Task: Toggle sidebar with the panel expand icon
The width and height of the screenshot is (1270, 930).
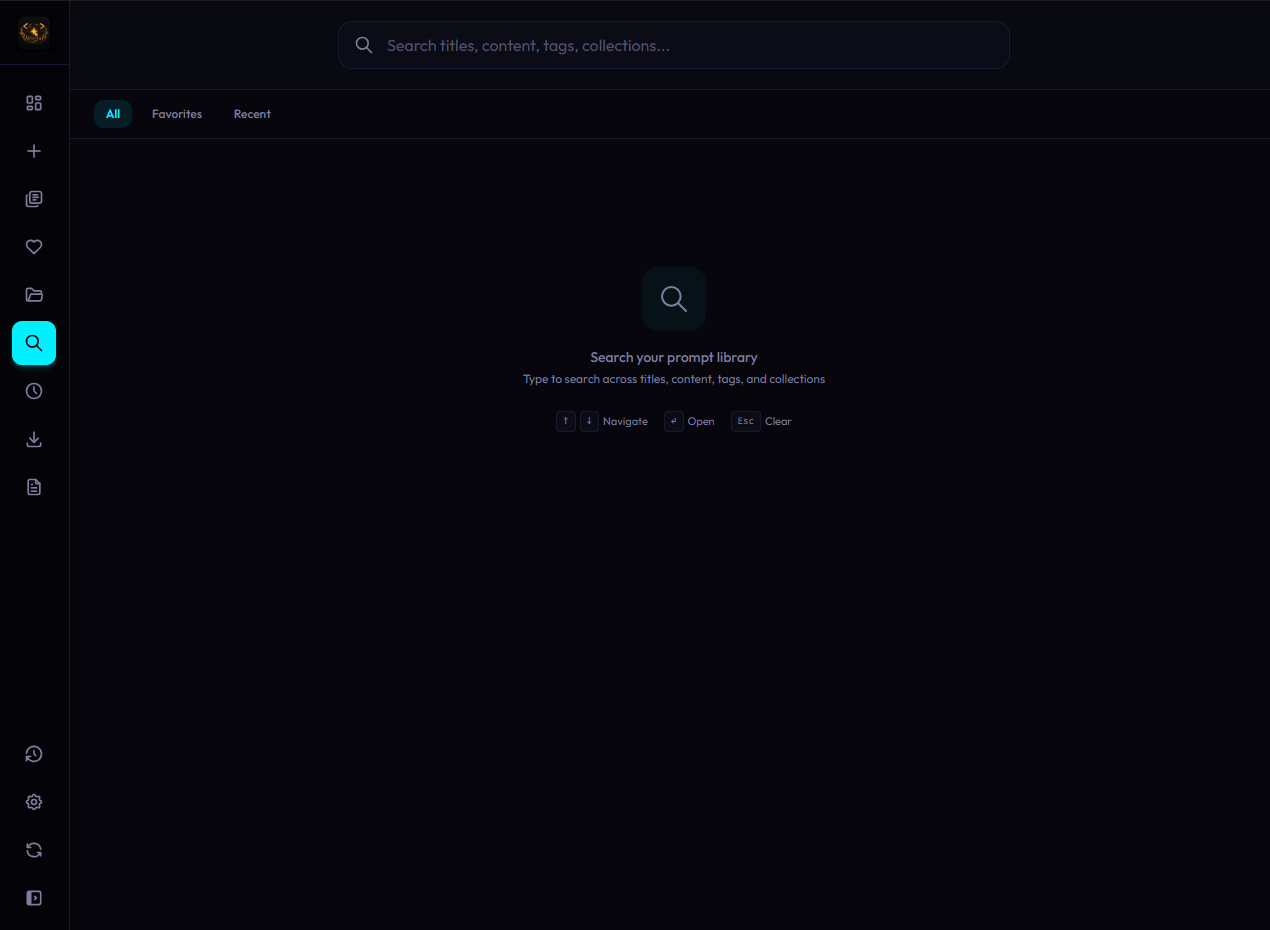Action: tap(34, 898)
